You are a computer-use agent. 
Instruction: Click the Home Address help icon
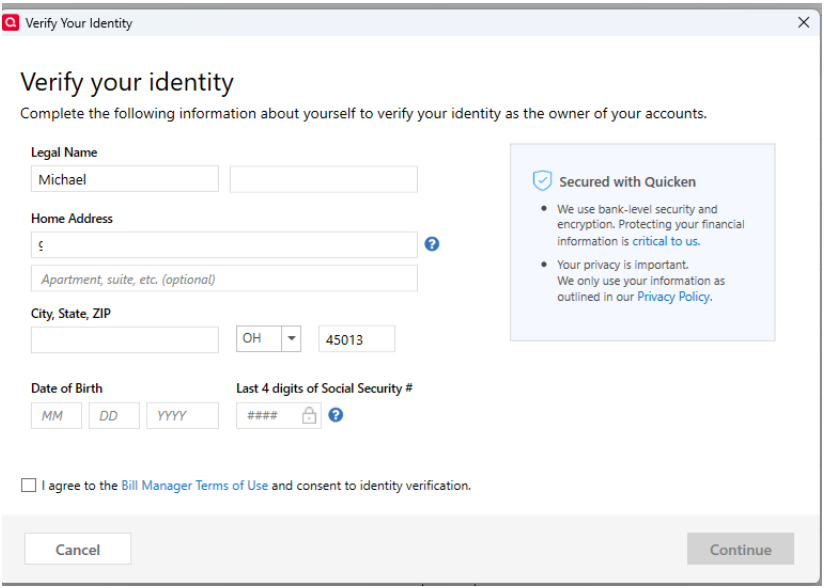[x=432, y=244]
